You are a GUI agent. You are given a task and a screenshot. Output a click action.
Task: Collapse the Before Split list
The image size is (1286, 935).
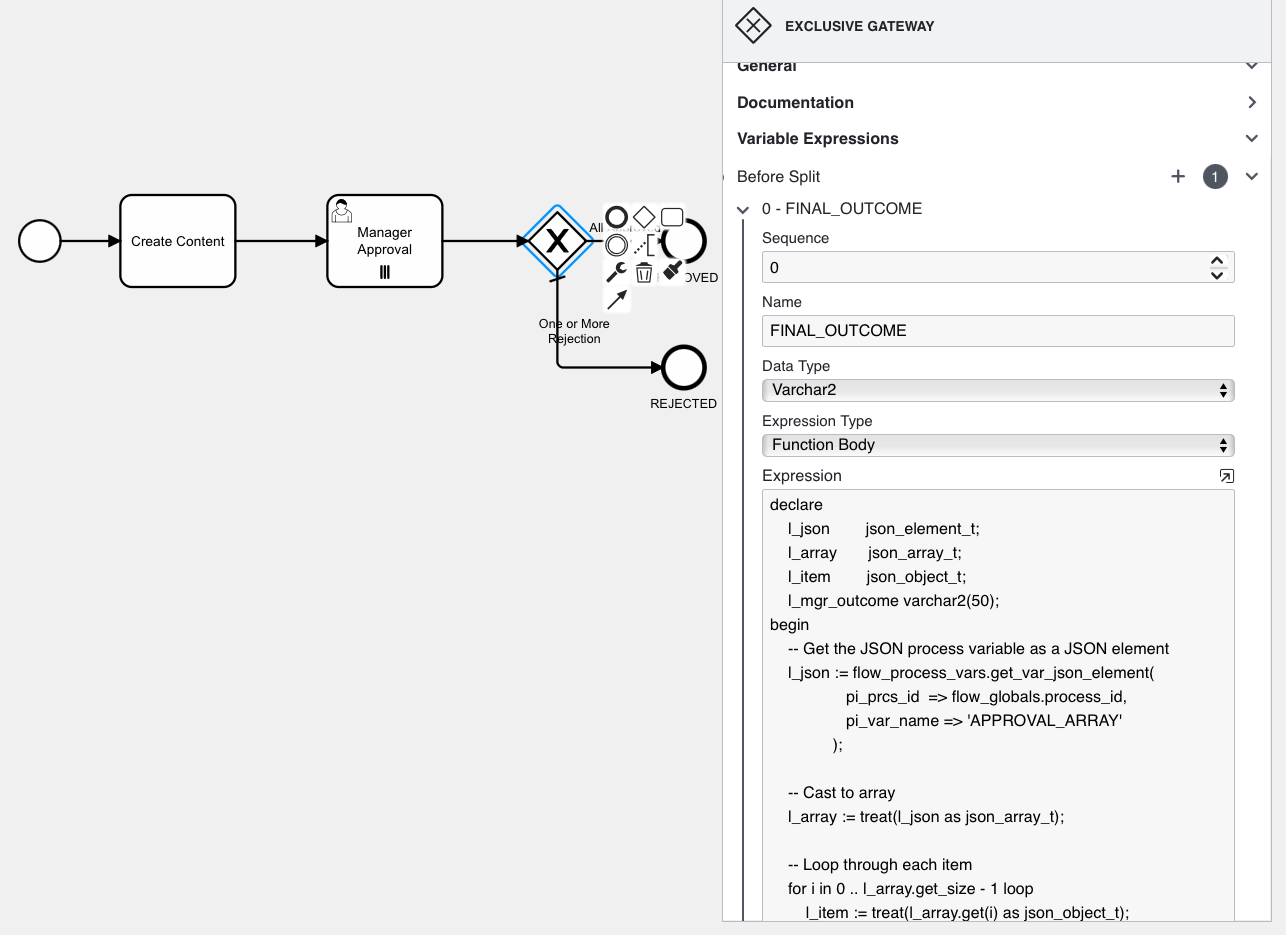click(x=1251, y=177)
